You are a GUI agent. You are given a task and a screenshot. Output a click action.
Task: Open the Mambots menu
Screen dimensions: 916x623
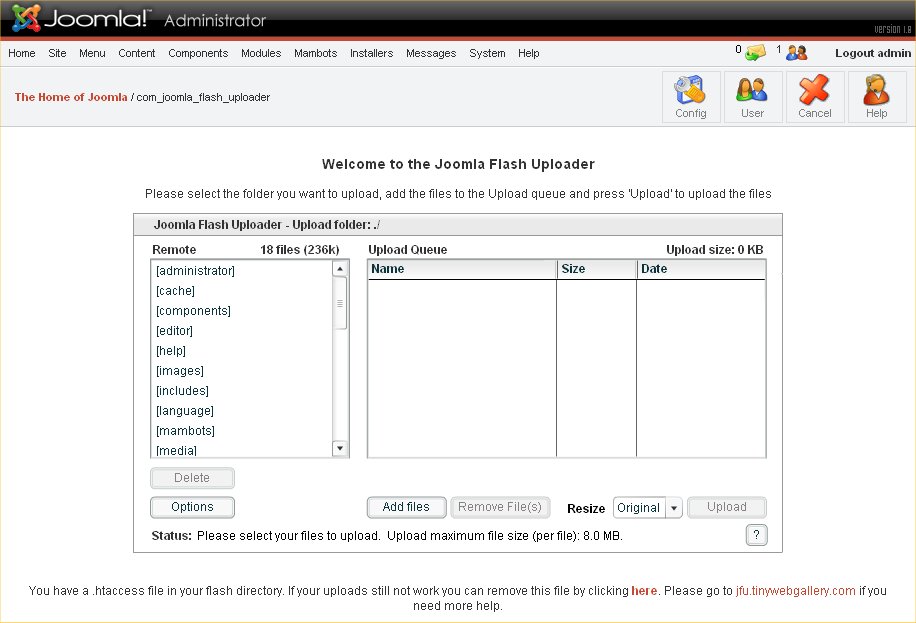[315, 53]
